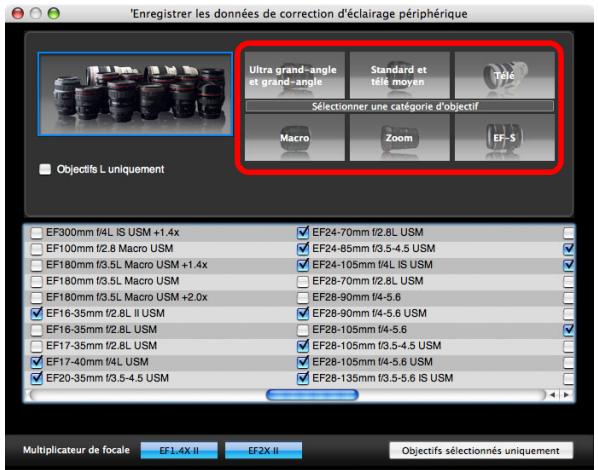
Task: Check EF16-35mm f/2.8L USM lens
Action: click(x=37, y=330)
